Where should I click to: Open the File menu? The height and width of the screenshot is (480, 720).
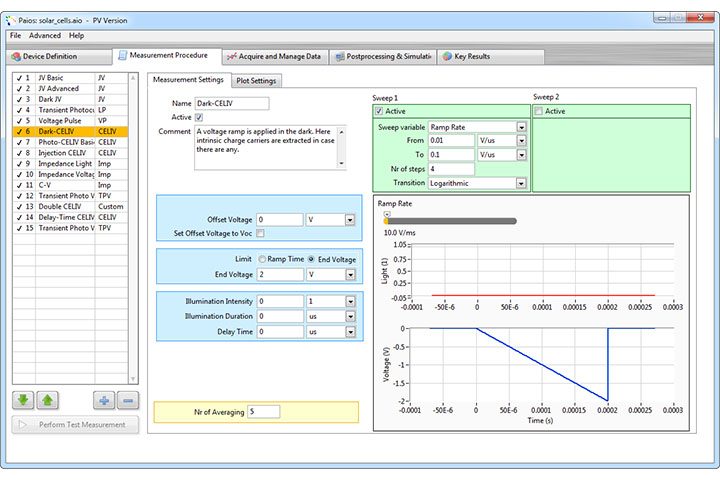click(15, 35)
